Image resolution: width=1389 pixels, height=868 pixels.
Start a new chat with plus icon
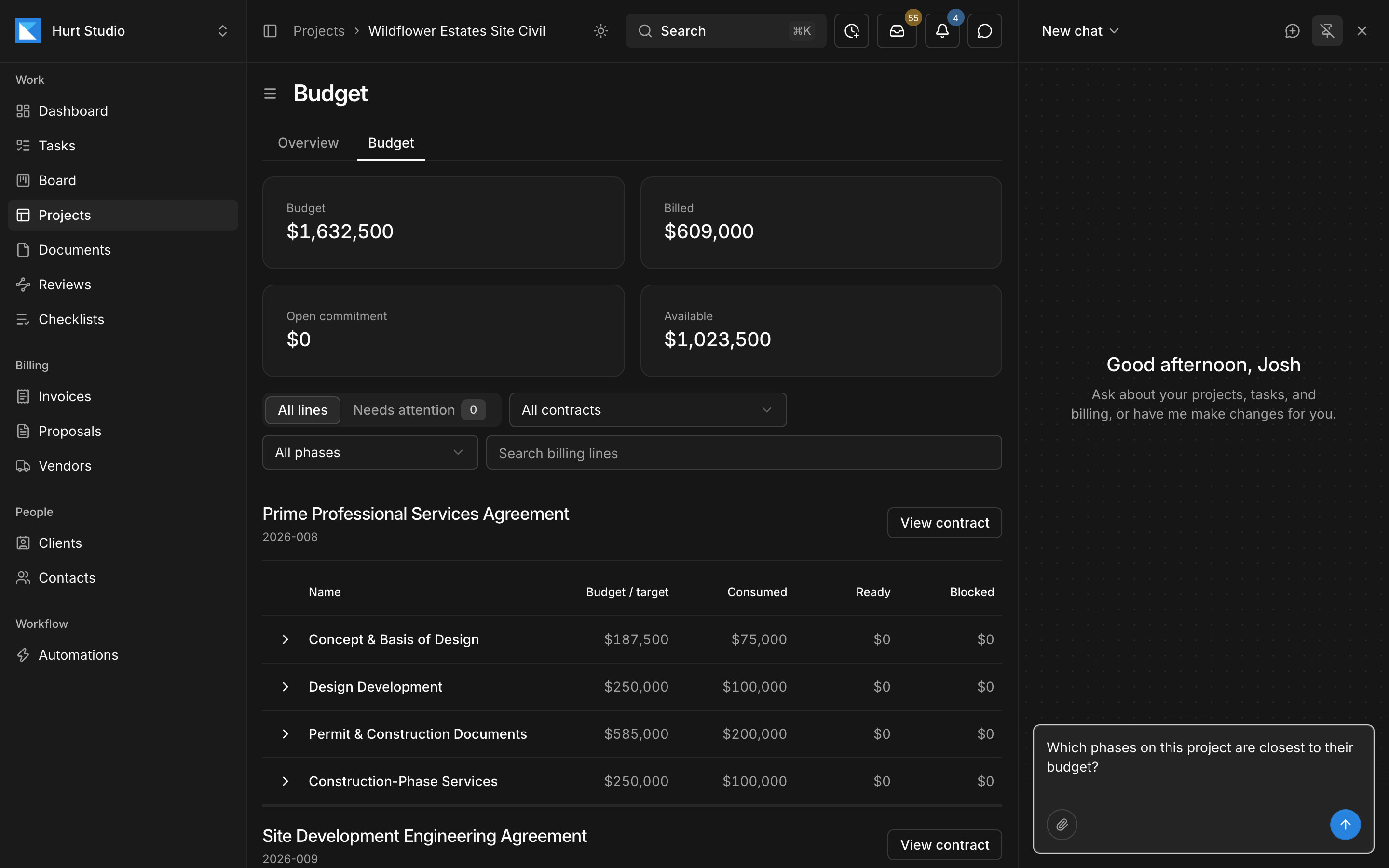(1292, 31)
